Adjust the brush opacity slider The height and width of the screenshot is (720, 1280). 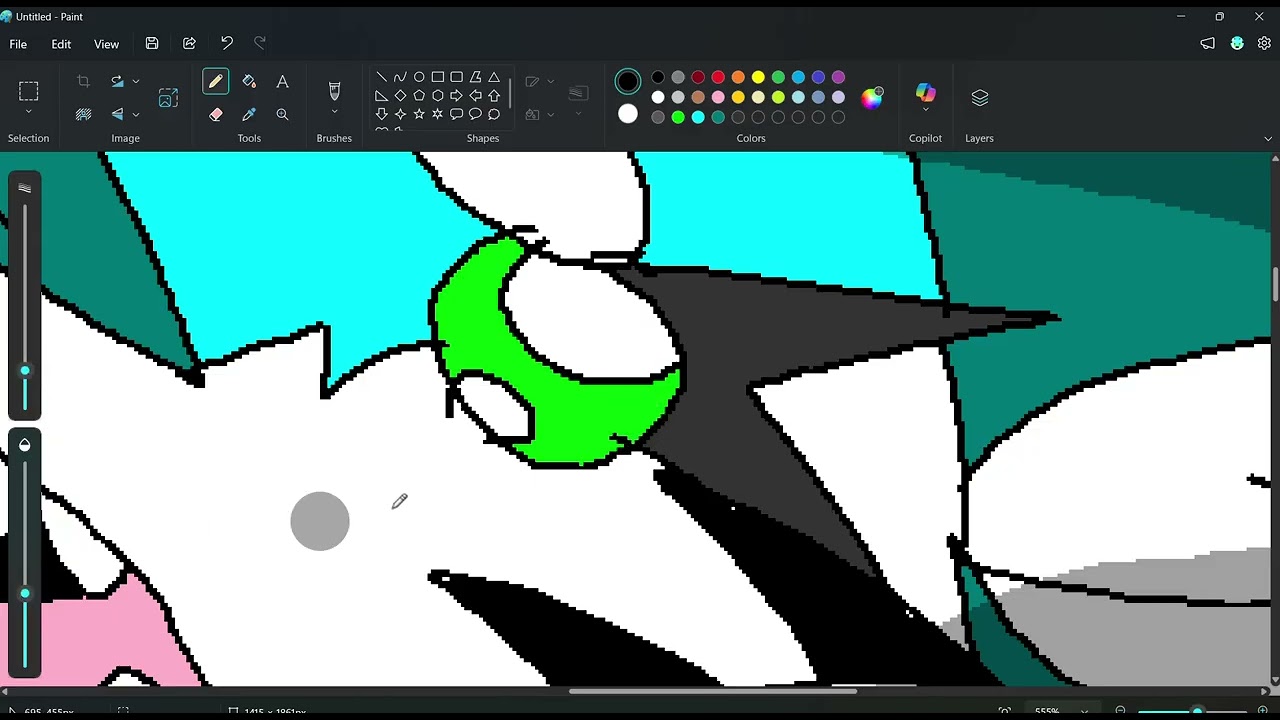25,594
